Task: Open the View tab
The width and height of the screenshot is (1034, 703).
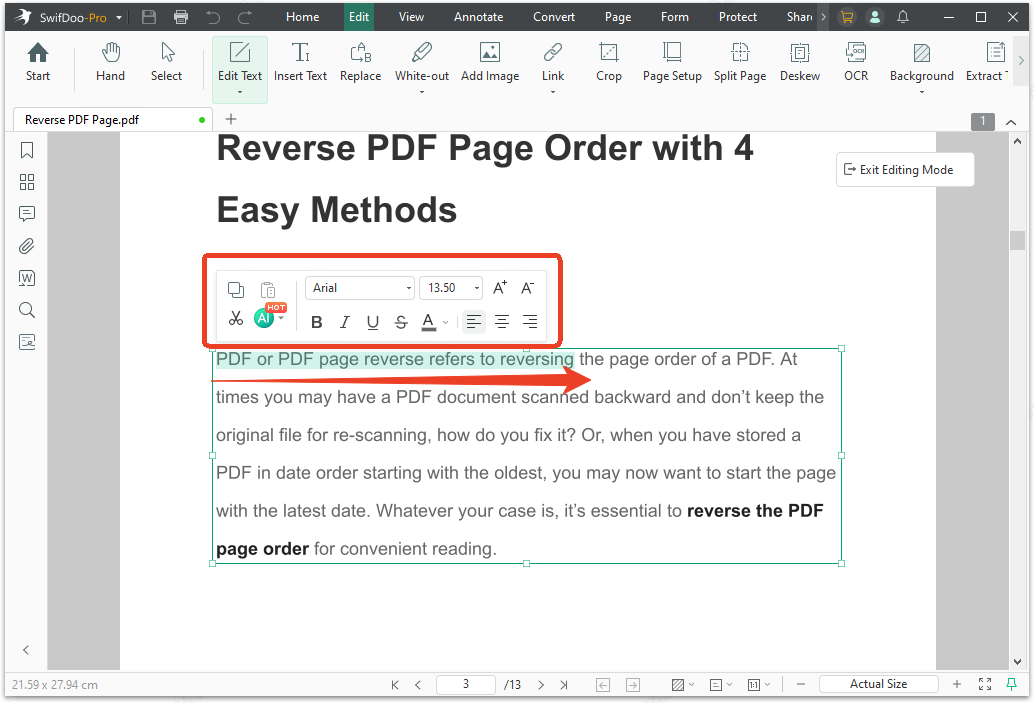Action: (x=411, y=17)
